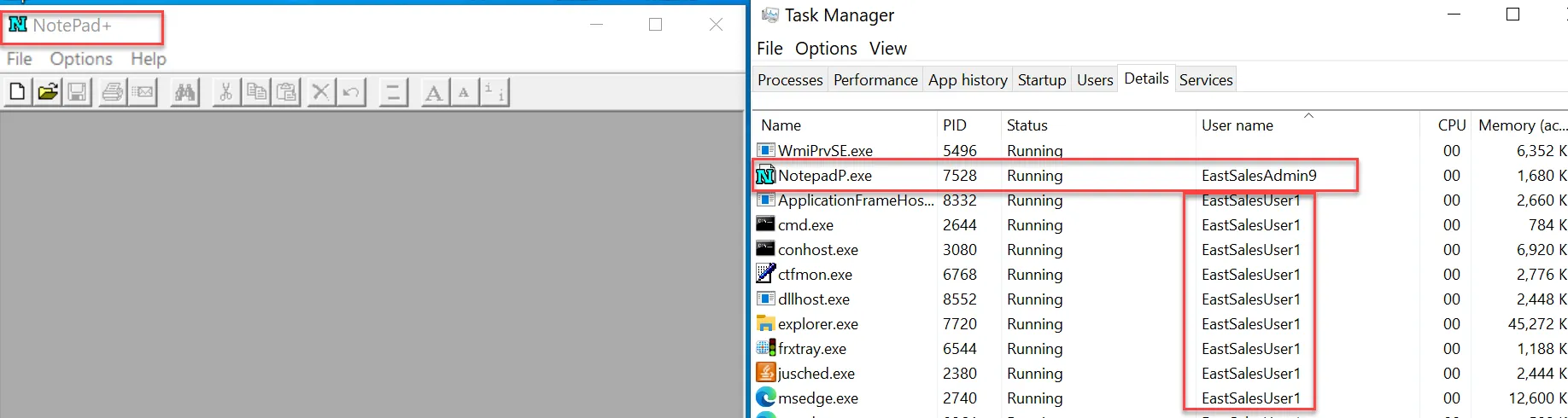Click the large A font icon
Screen dimensions: 1568x418
pos(434,92)
